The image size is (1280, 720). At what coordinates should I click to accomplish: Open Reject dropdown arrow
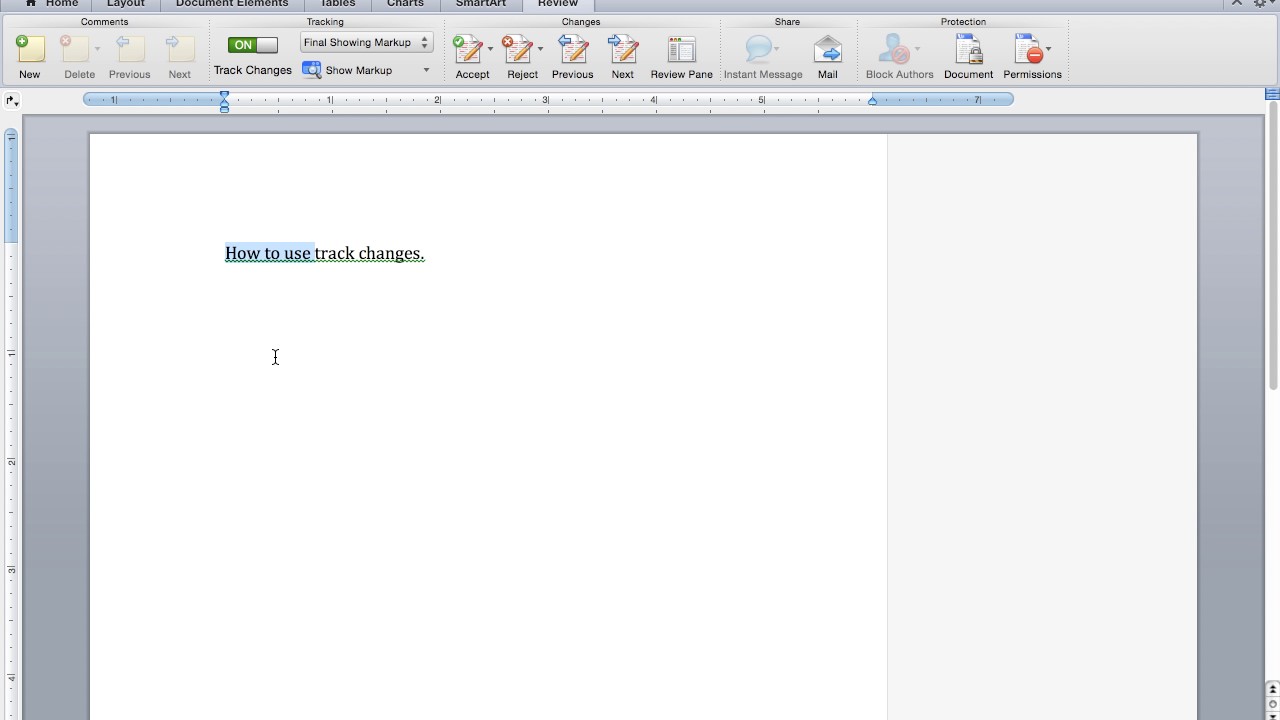[540, 49]
